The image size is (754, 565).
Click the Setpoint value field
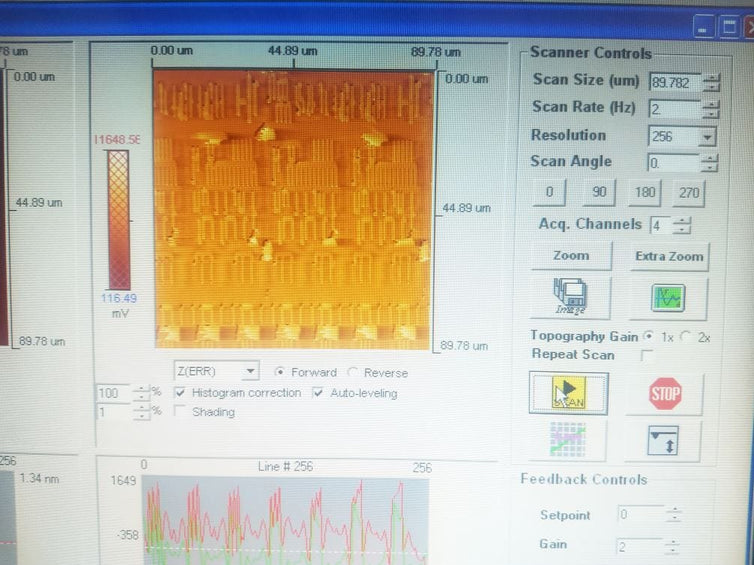point(641,515)
